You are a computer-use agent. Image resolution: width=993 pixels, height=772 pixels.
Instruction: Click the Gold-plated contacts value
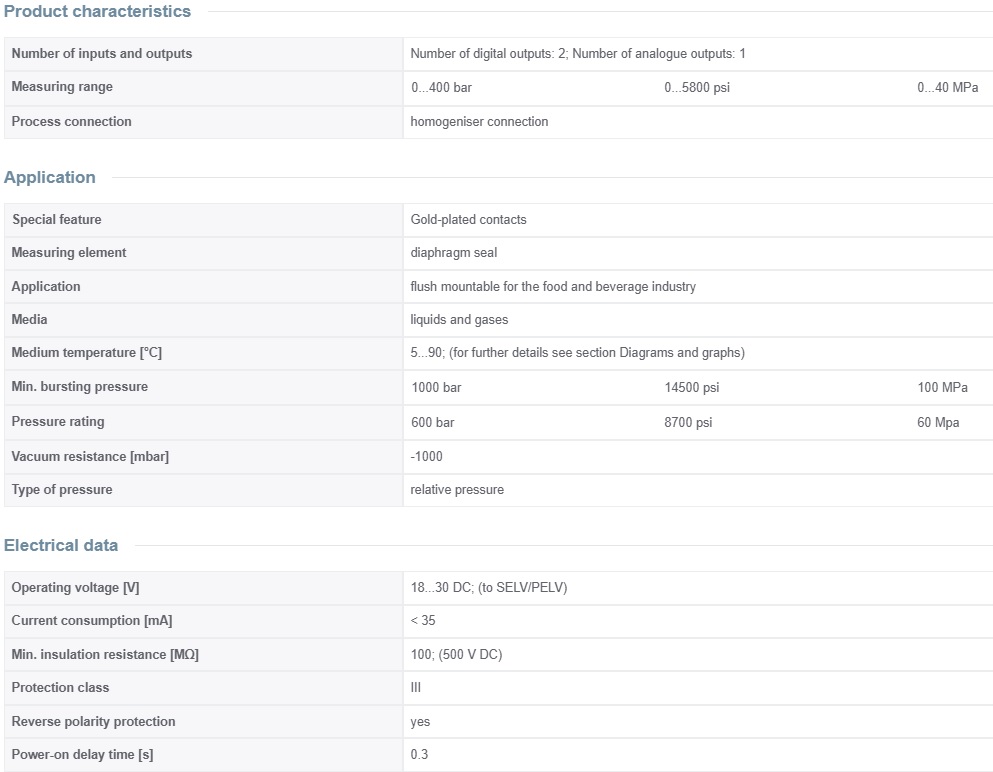(x=468, y=220)
